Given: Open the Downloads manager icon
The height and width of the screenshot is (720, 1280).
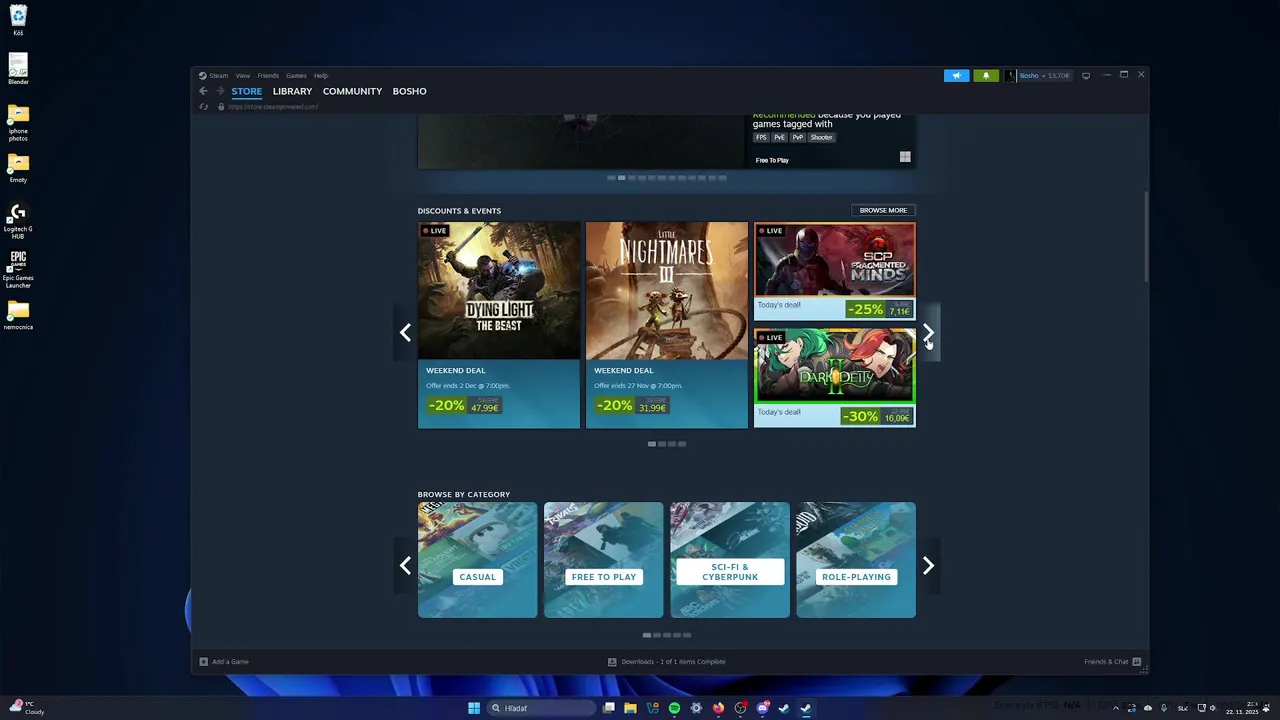Looking at the screenshot, I should point(612,661).
